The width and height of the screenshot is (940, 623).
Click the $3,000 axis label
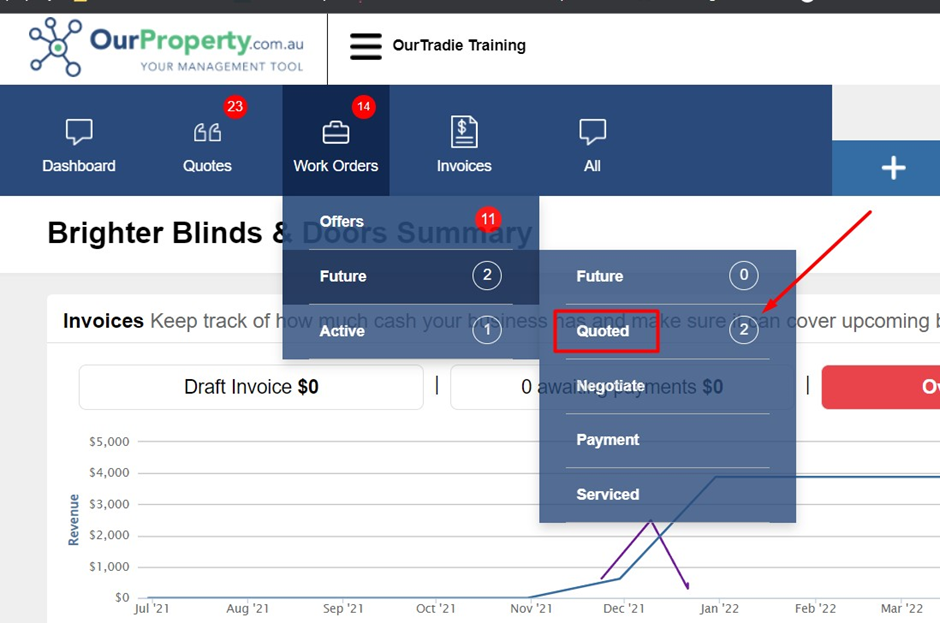(109, 504)
